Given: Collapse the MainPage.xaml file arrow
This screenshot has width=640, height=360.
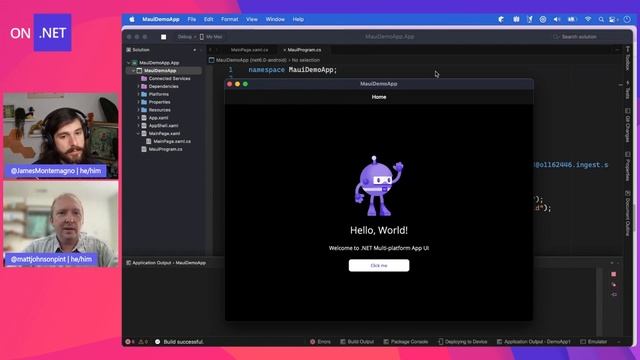Looking at the screenshot, I should pyautogui.click(x=138, y=133).
